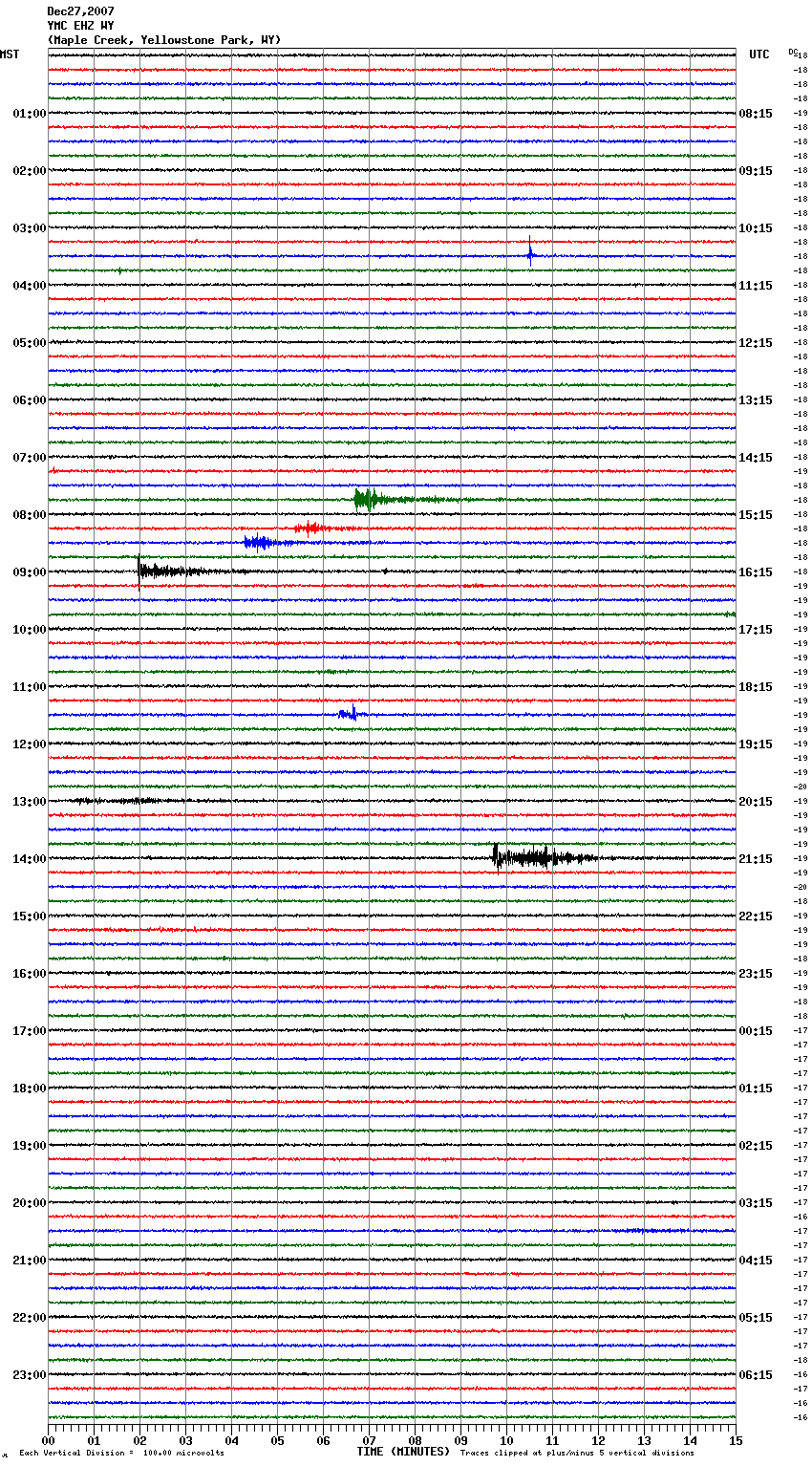Click the 06:15 UTC time label
Screen dimensions: 812x1466
click(x=756, y=1375)
